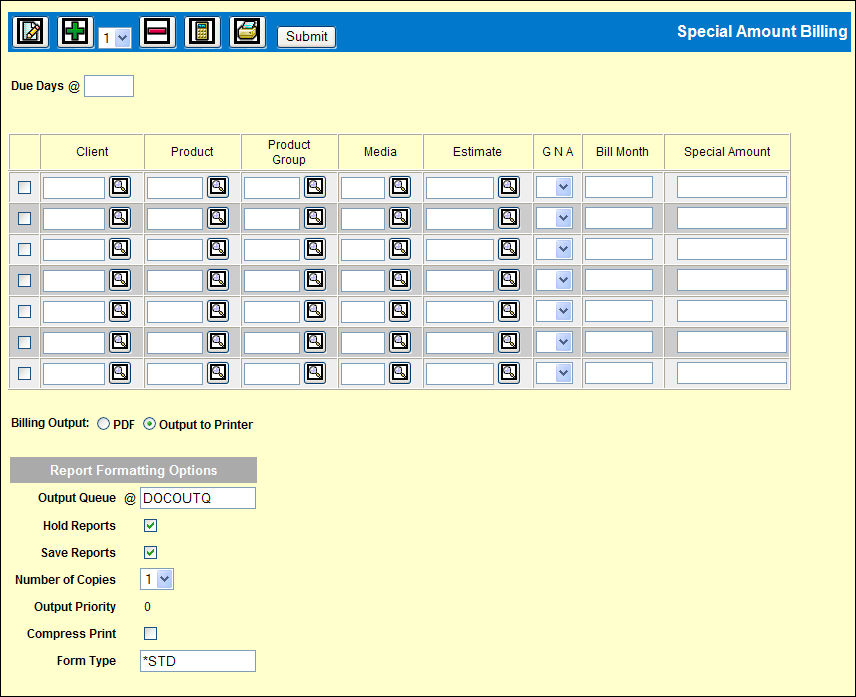
Task: Open G N A dropdown in third row
Action: click(555, 249)
